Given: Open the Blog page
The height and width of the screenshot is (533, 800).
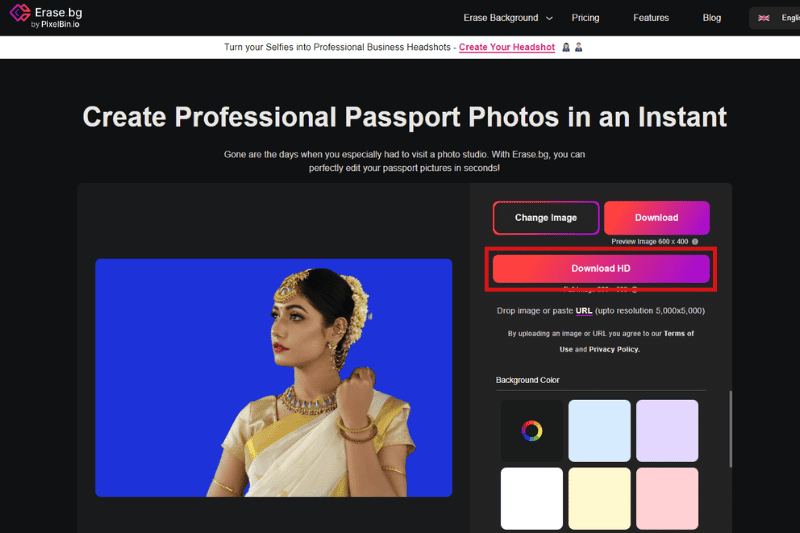Looking at the screenshot, I should coord(711,18).
